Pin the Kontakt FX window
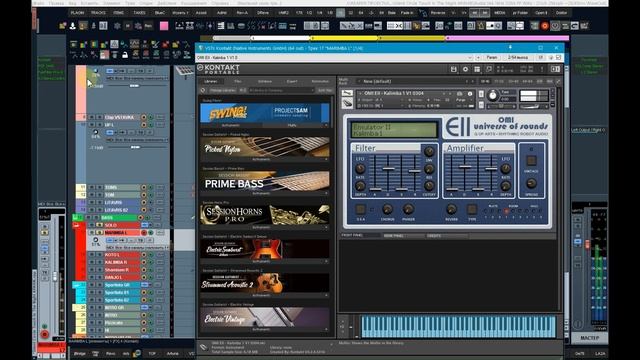The width and height of the screenshot is (640, 360). coord(510,48)
